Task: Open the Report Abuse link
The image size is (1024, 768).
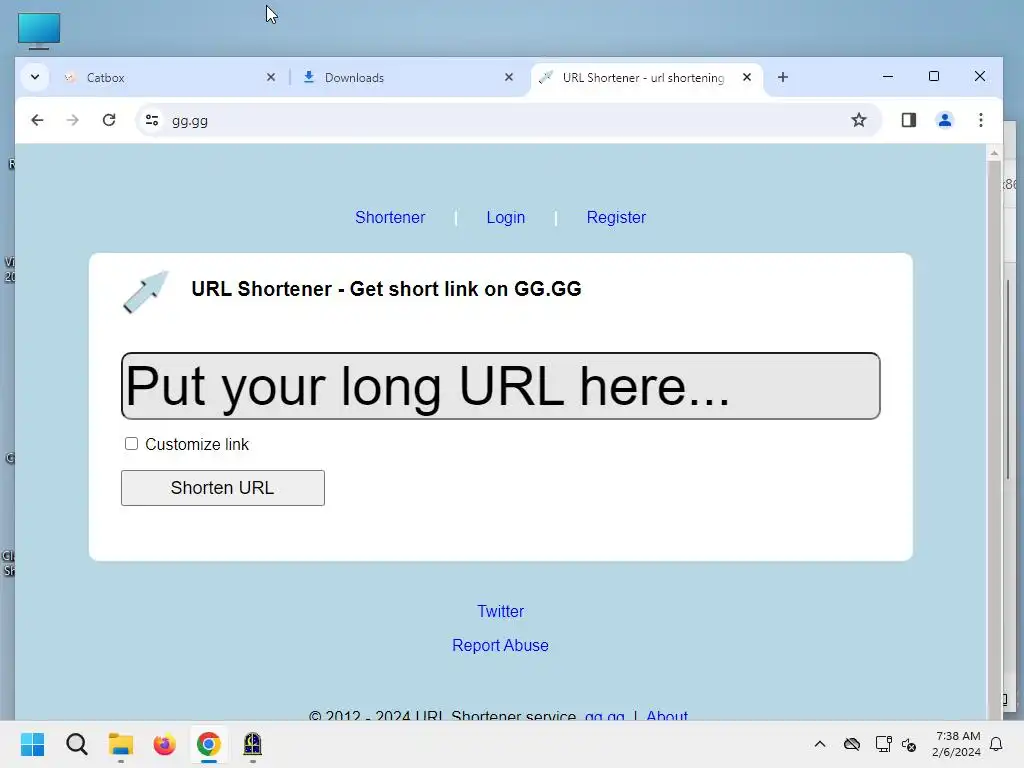Action: (500, 645)
